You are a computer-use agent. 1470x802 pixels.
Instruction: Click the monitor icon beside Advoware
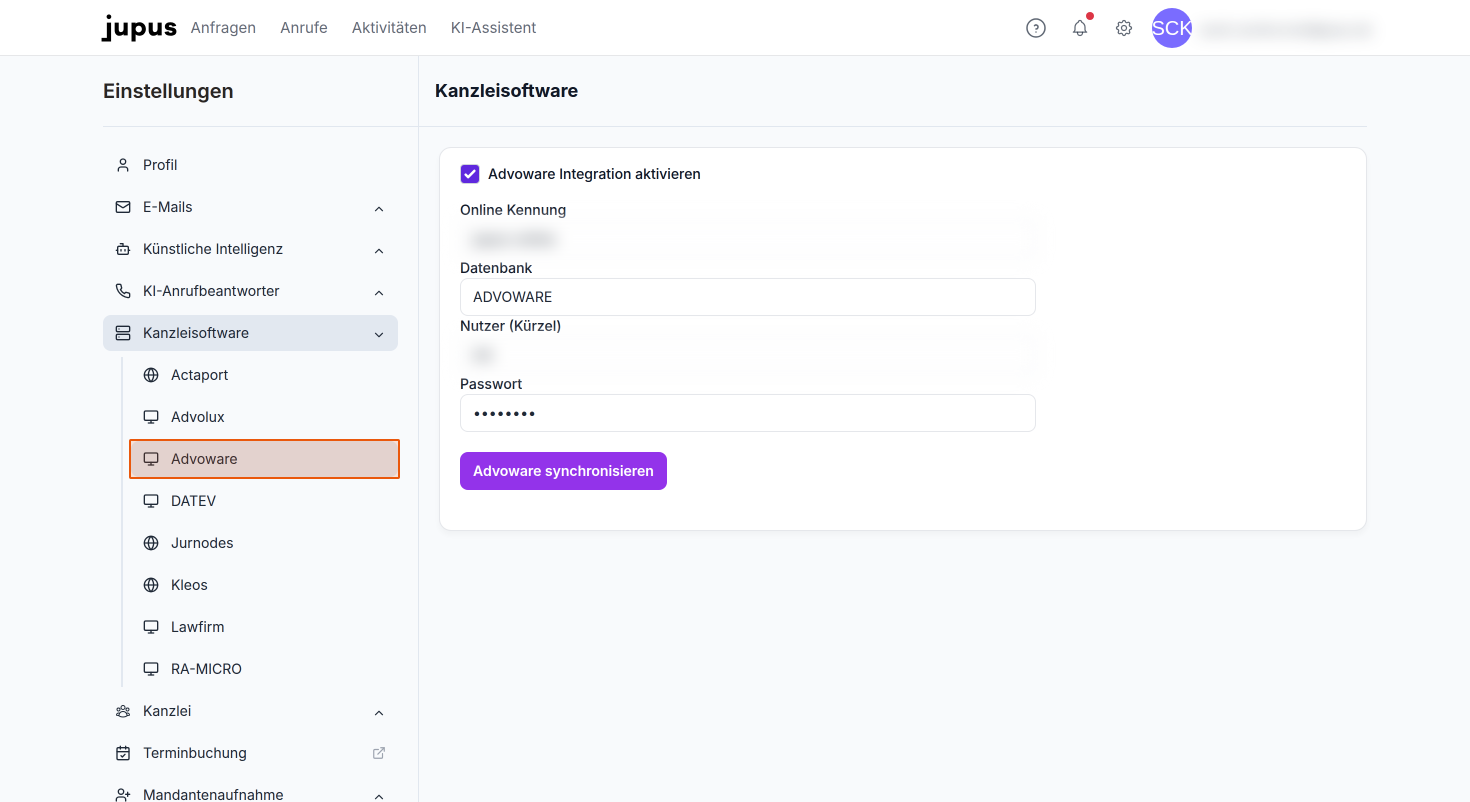click(151, 459)
